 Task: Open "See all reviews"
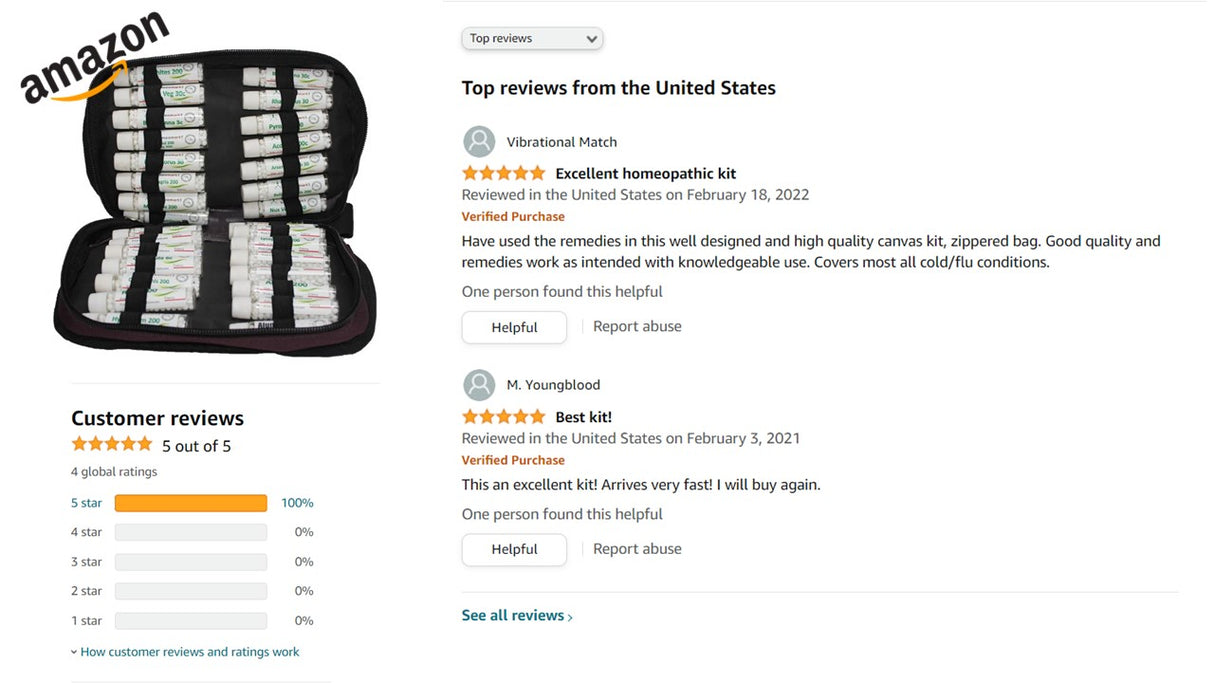pyautogui.click(x=512, y=615)
